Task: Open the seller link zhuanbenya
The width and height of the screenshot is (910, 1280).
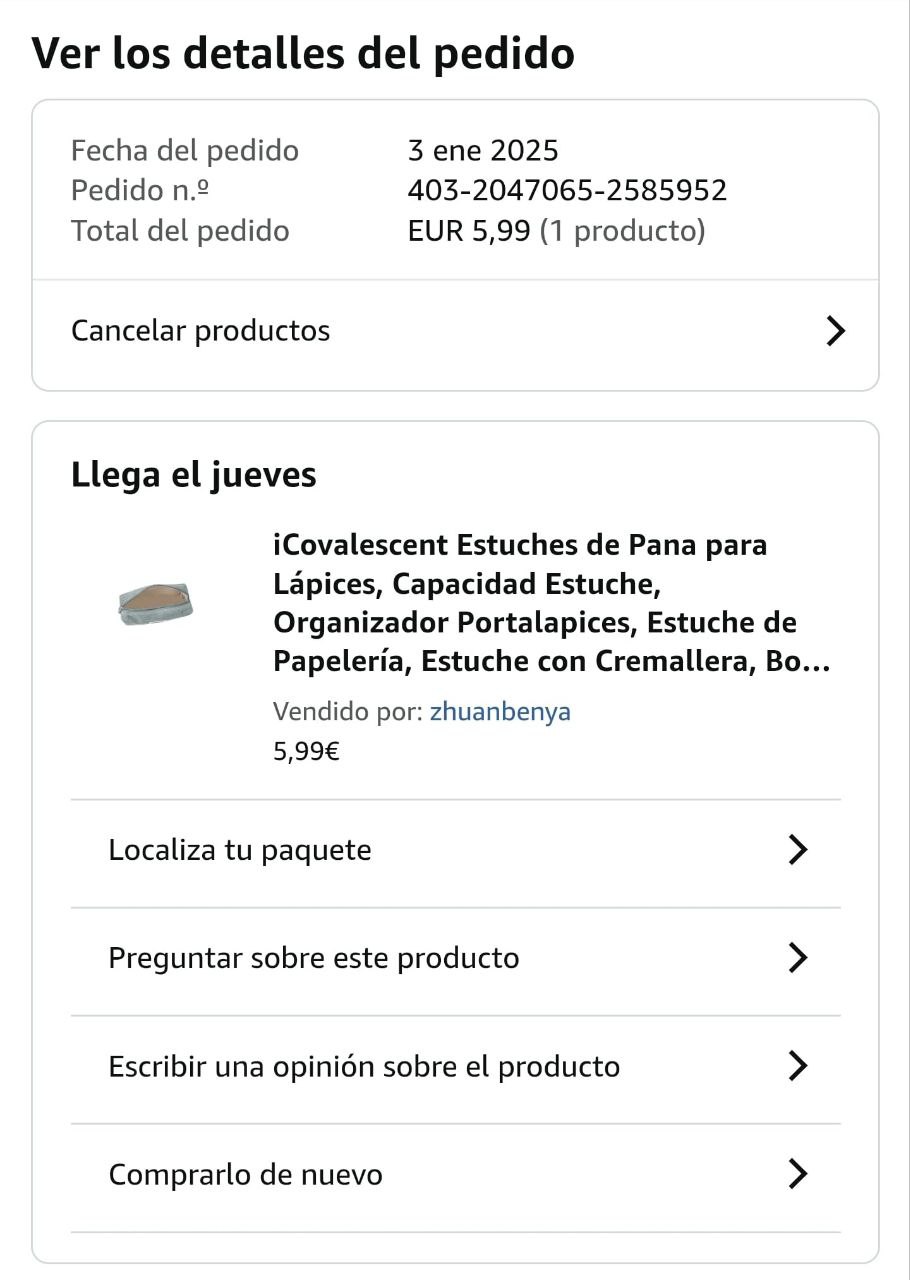Action: click(x=500, y=712)
